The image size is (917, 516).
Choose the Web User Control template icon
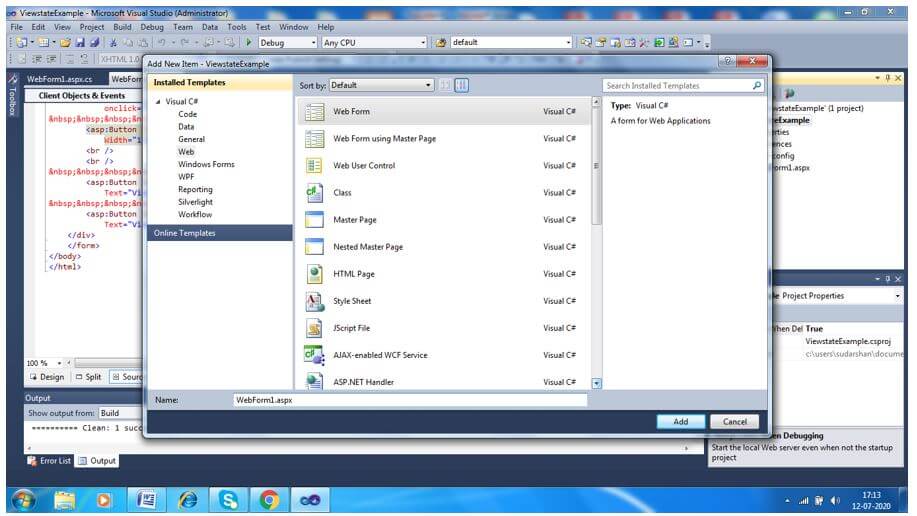(314, 166)
